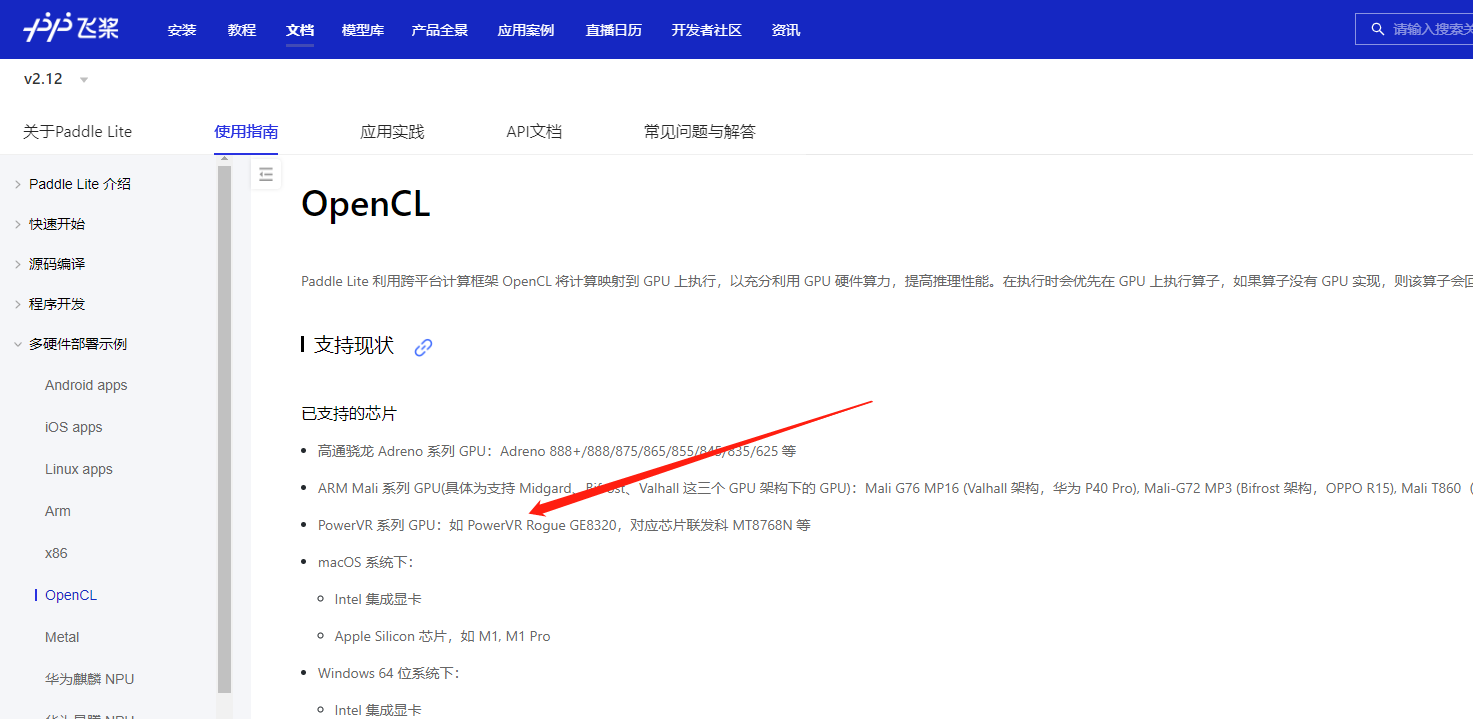Open the 产品全景 menu item
The image size is (1473, 719).
pyautogui.click(x=440, y=30)
